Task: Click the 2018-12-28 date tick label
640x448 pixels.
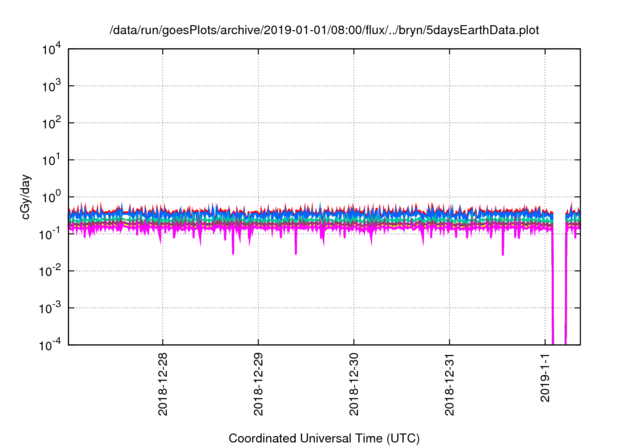Action: pyautogui.click(x=162, y=384)
